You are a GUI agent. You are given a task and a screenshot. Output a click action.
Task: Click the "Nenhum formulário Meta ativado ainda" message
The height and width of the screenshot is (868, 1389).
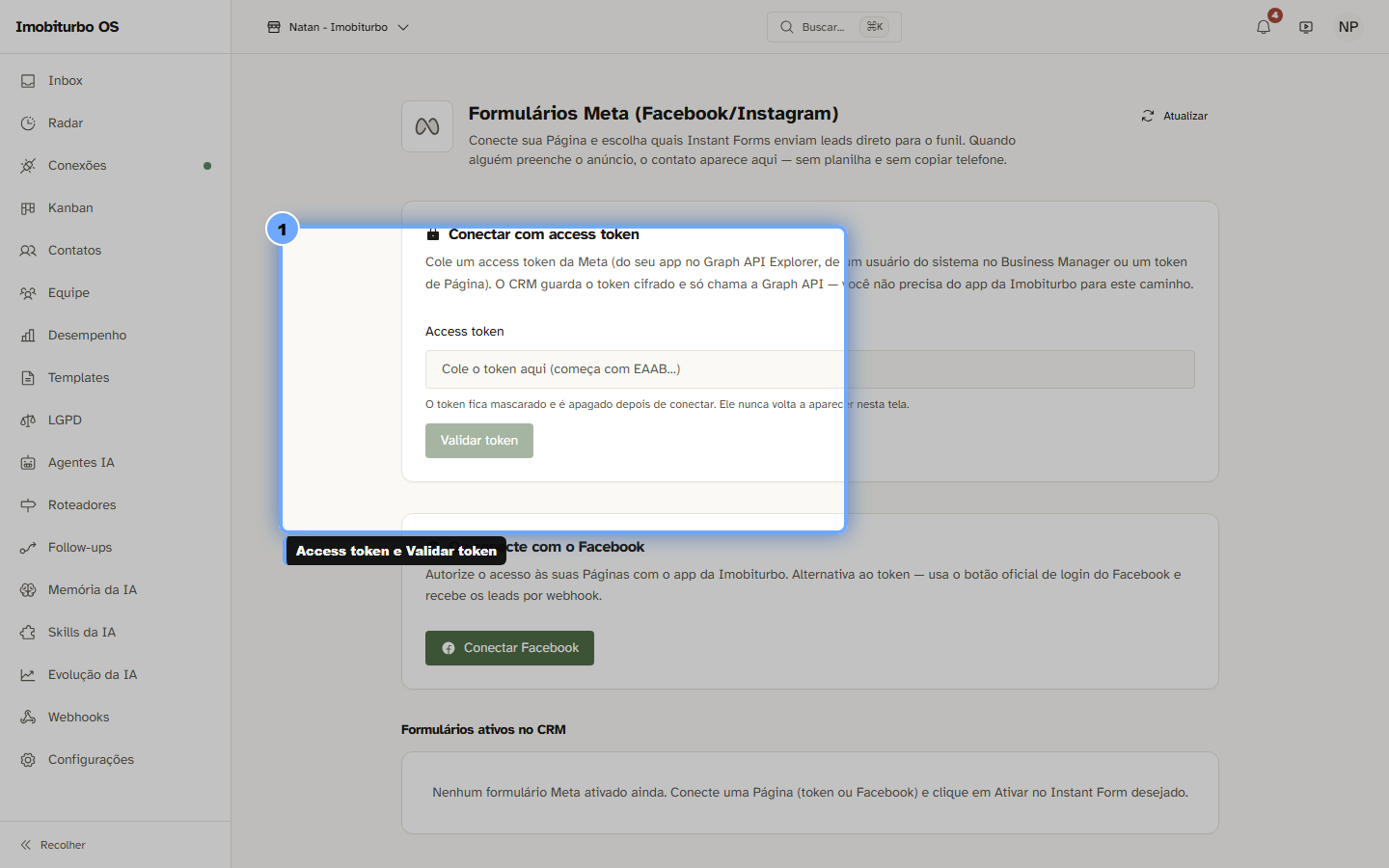(x=810, y=793)
